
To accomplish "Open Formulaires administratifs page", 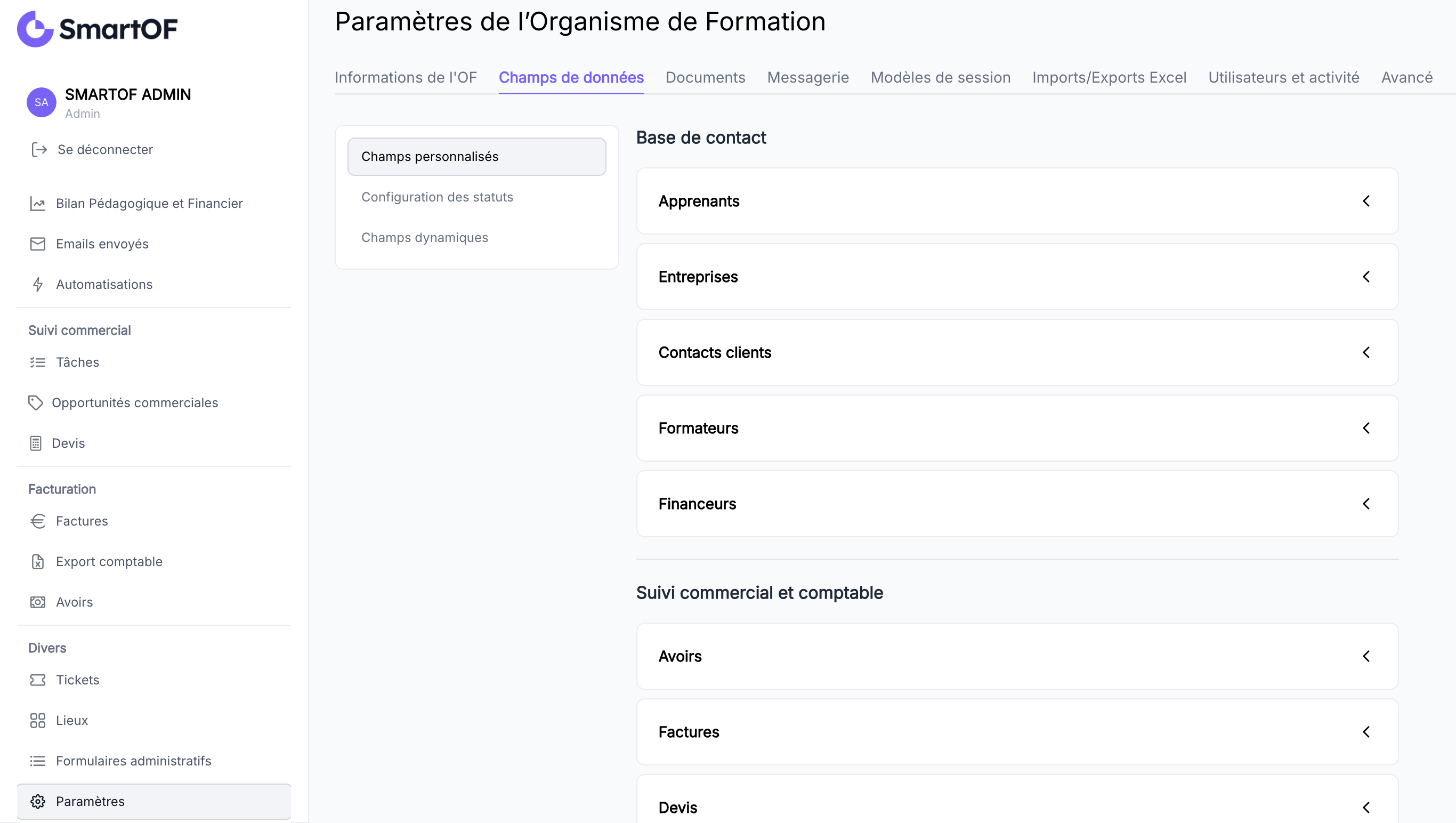I will pyautogui.click(x=133, y=761).
